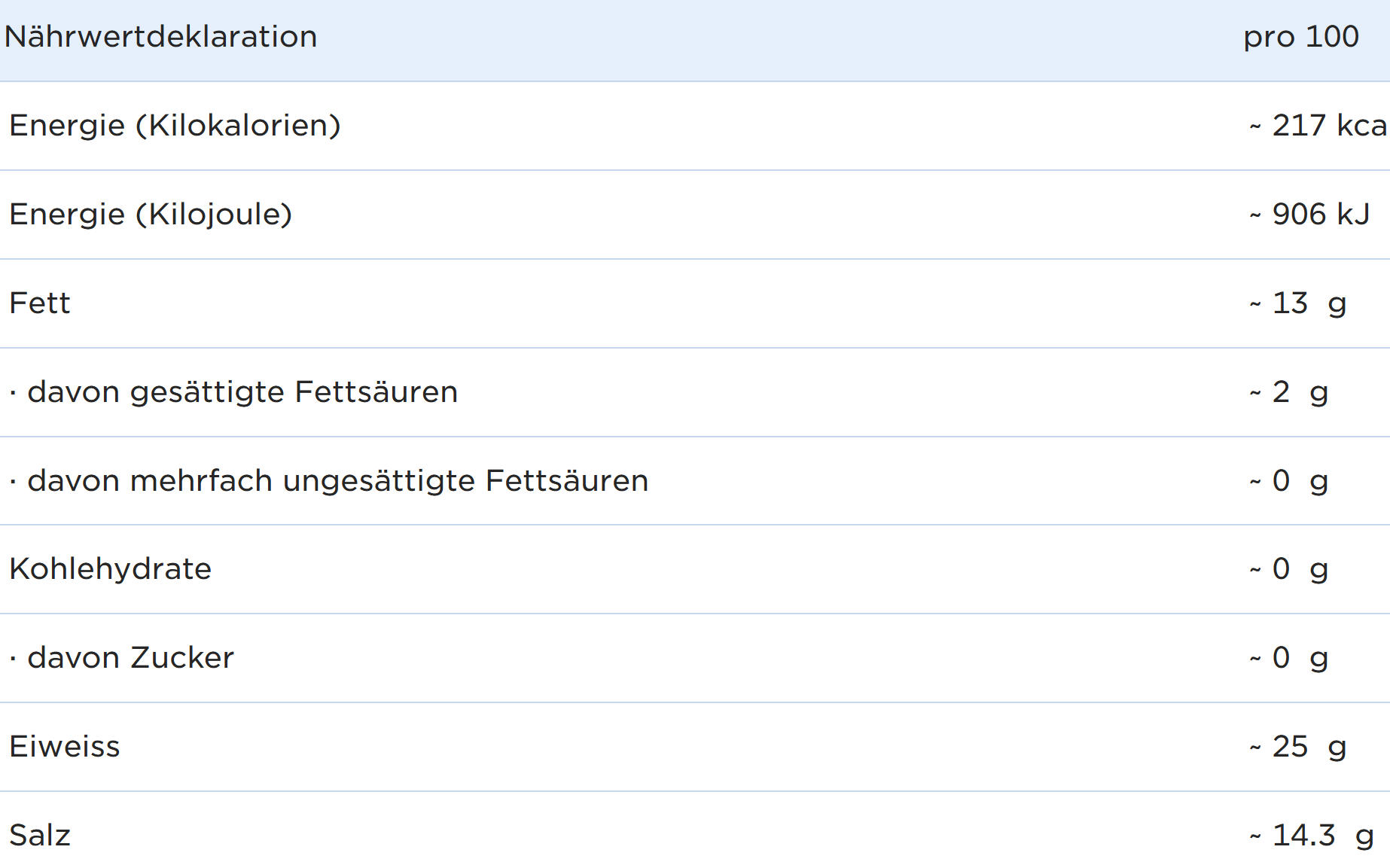The width and height of the screenshot is (1390, 868).
Task: Click the 906 kJ value
Action: click(1310, 215)
